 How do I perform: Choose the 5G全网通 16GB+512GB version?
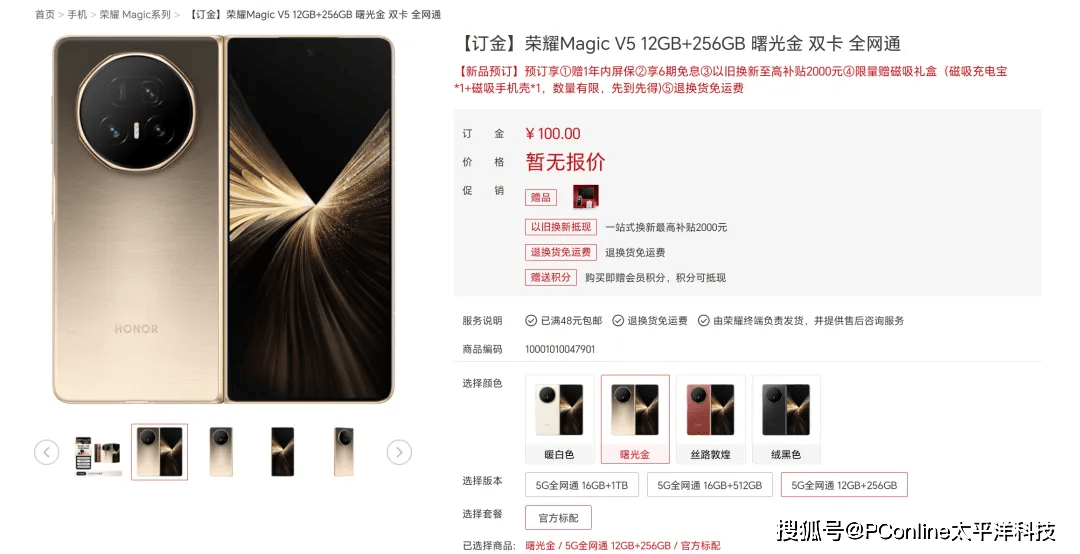pyautogui.click(x=709, y=485)
